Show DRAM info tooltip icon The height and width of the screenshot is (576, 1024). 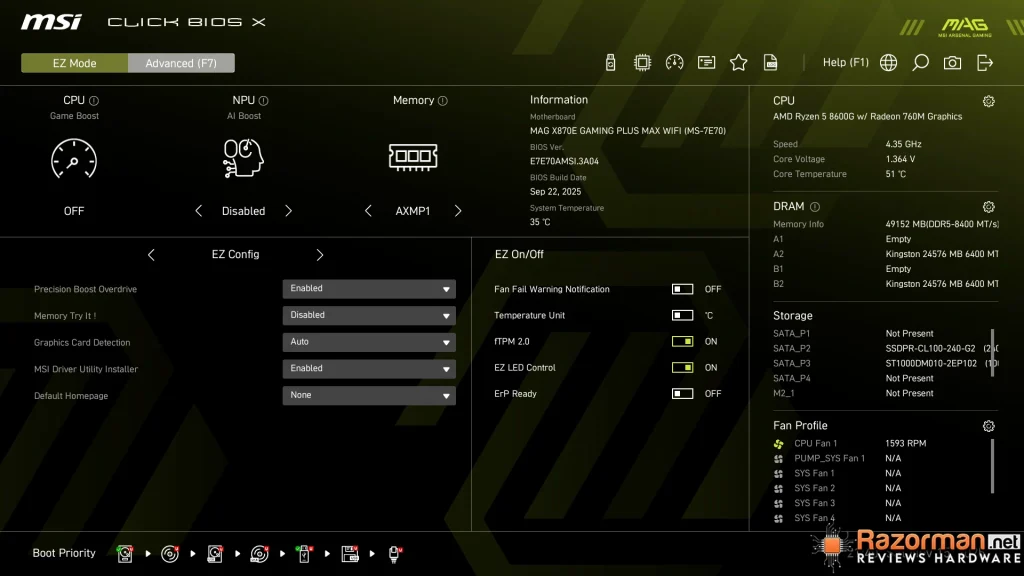click(x=815, y=207)
